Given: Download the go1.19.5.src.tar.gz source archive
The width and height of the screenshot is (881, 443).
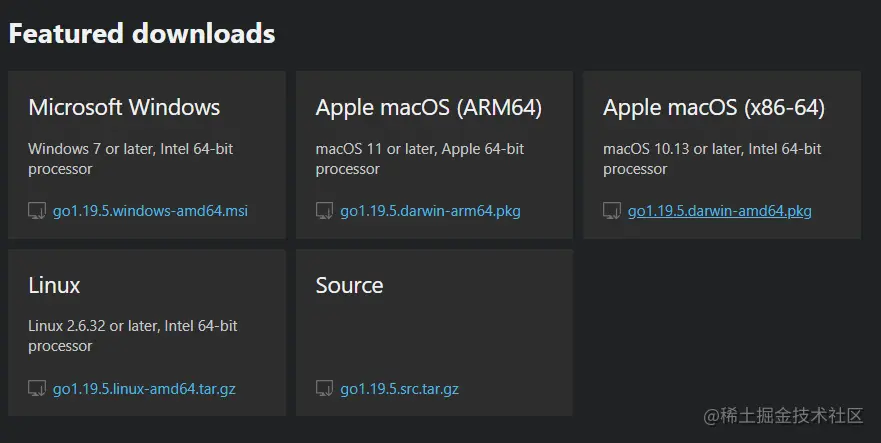Looking at the screenshot, I should 399,388.
